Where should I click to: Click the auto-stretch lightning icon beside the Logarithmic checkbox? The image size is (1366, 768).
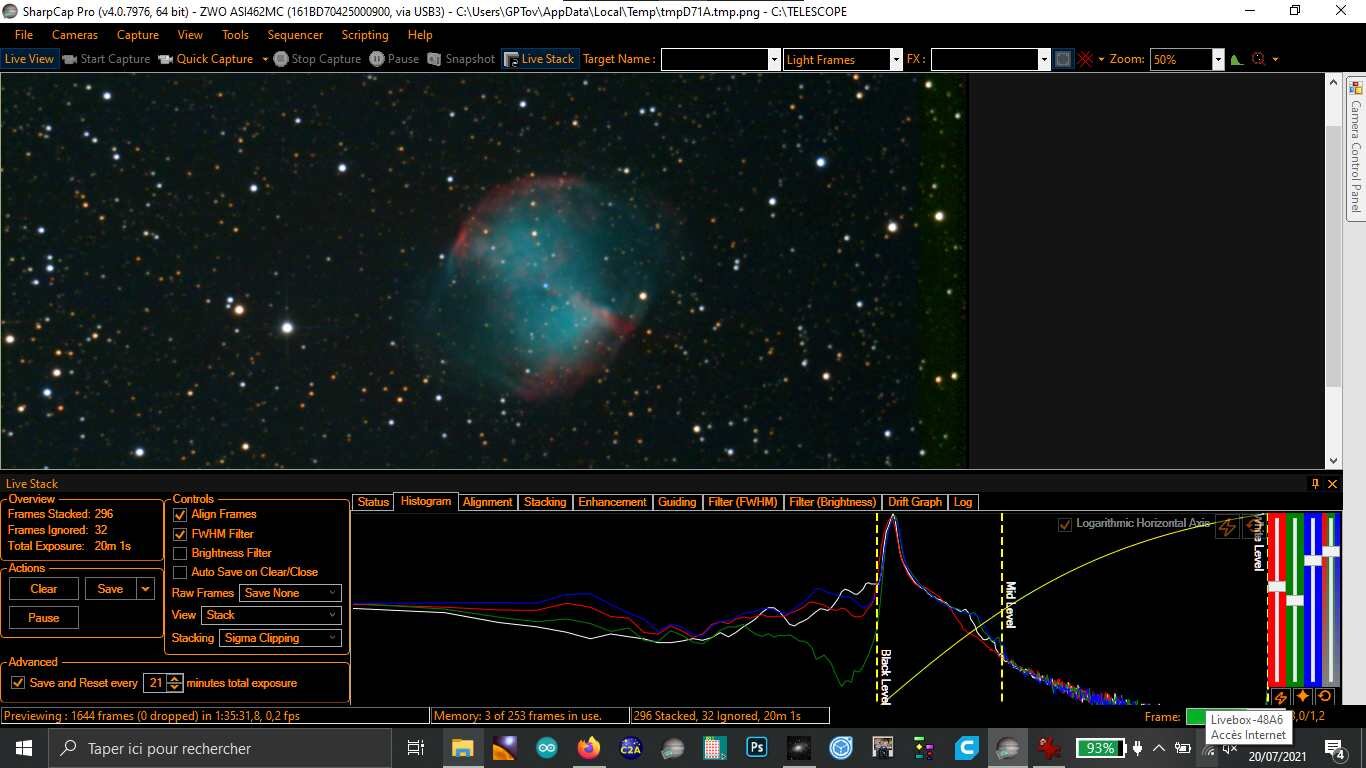click(x=1227, y=528)
